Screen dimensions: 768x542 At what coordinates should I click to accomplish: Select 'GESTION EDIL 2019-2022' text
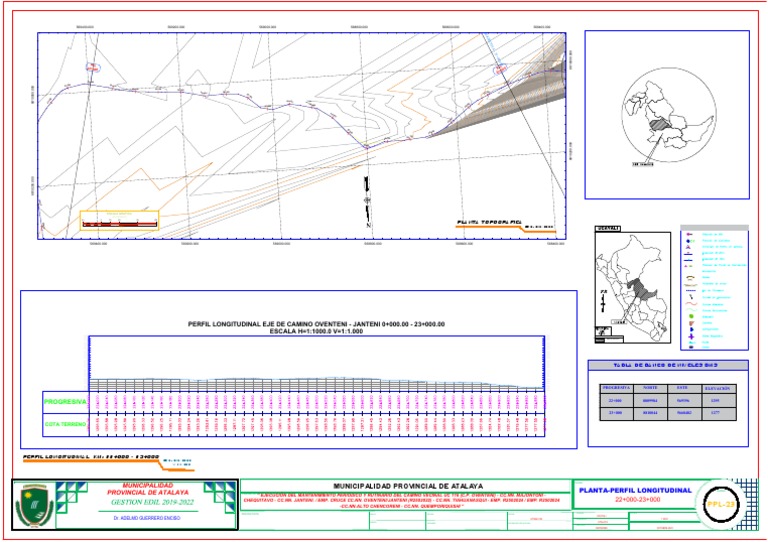(152, 502)
